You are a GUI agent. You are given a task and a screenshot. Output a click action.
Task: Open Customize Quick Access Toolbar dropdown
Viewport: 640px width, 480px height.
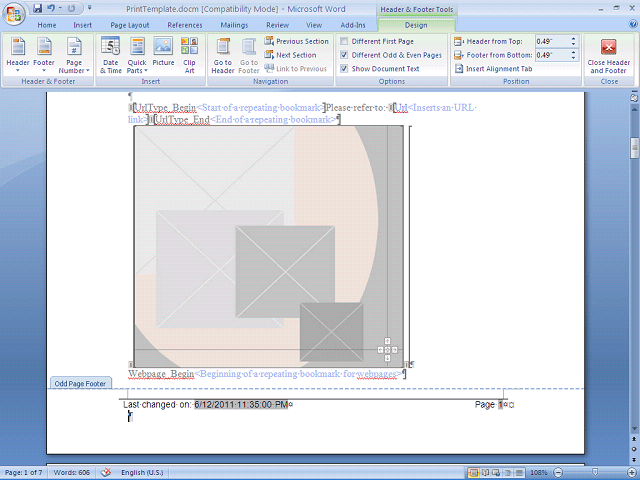coord(89,8)
